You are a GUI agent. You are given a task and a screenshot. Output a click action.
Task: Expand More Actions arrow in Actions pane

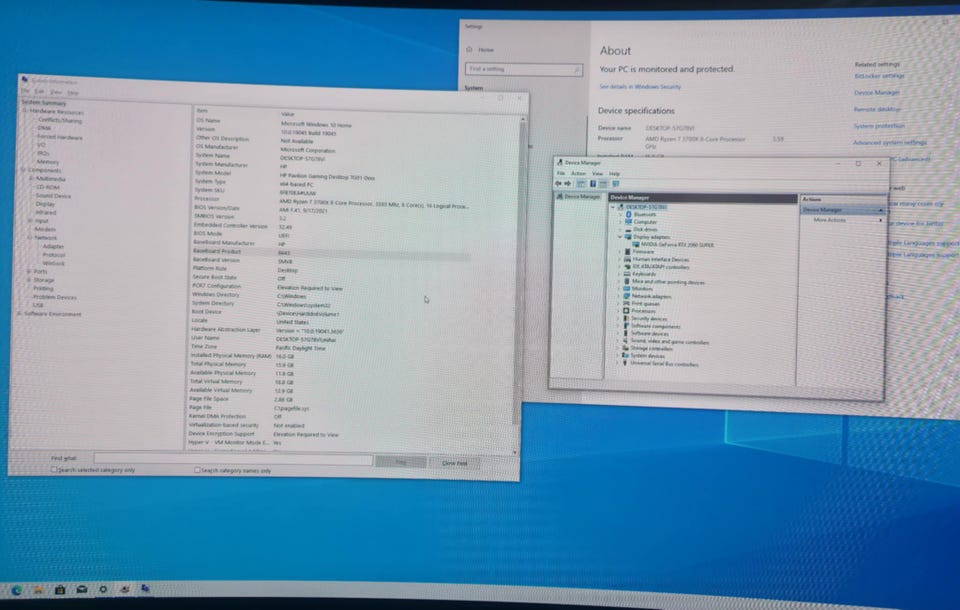point(880,220)
